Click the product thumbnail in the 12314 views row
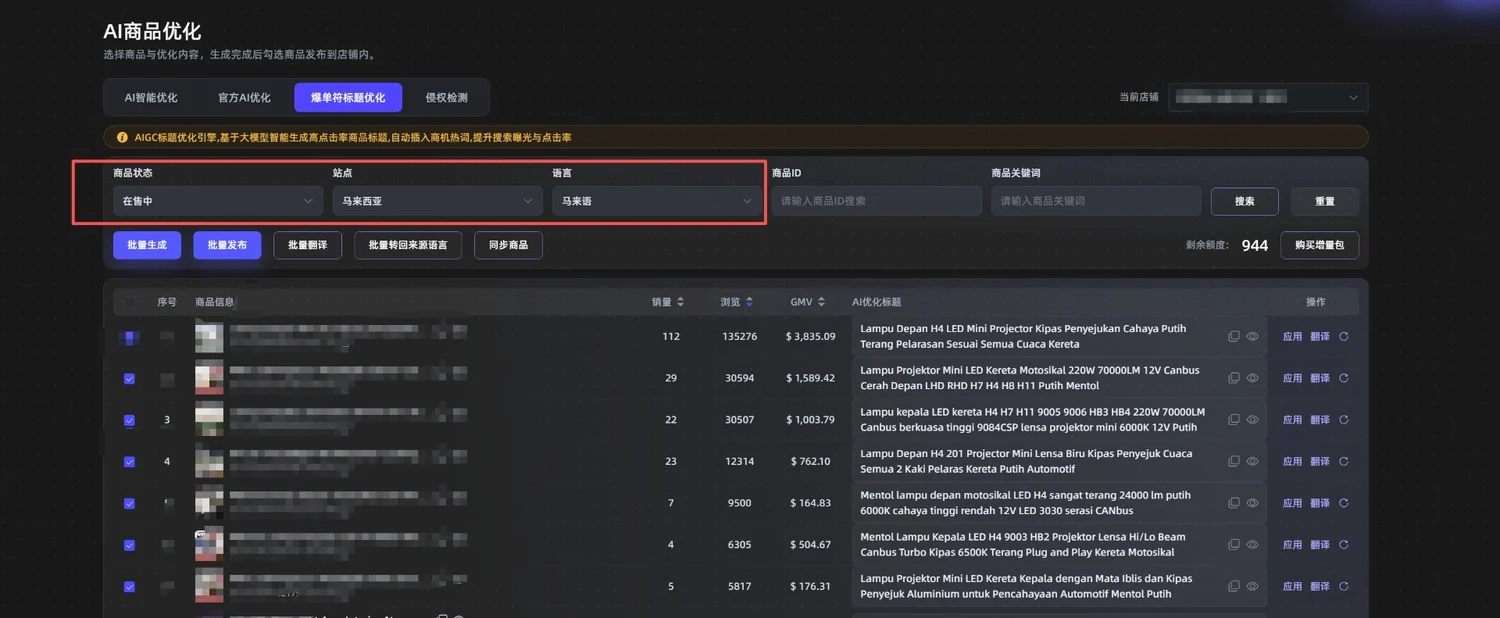Image resolution: width=1500 pixels, height=618 pixels. [209, 462]
